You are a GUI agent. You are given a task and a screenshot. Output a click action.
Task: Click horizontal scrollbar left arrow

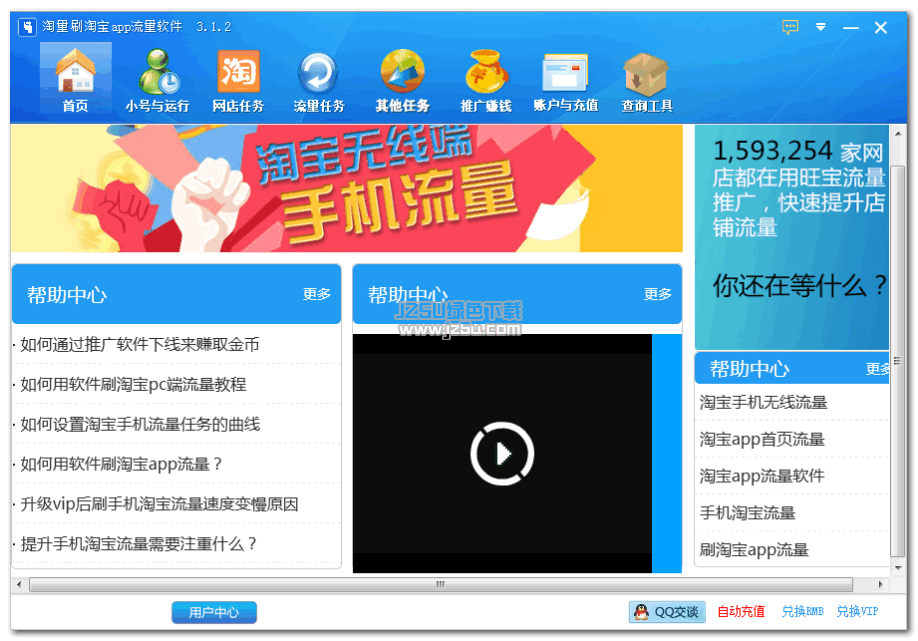[x=19, y=584]
